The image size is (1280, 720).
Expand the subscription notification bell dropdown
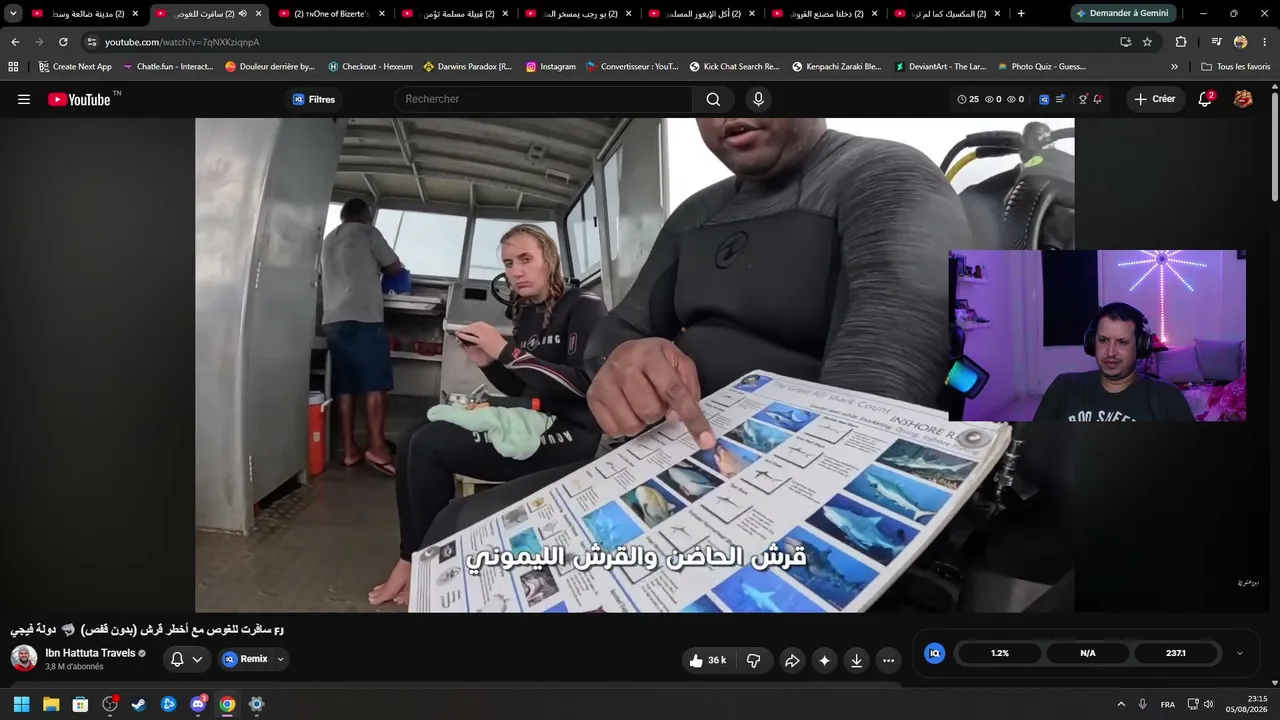click(186, 659)
